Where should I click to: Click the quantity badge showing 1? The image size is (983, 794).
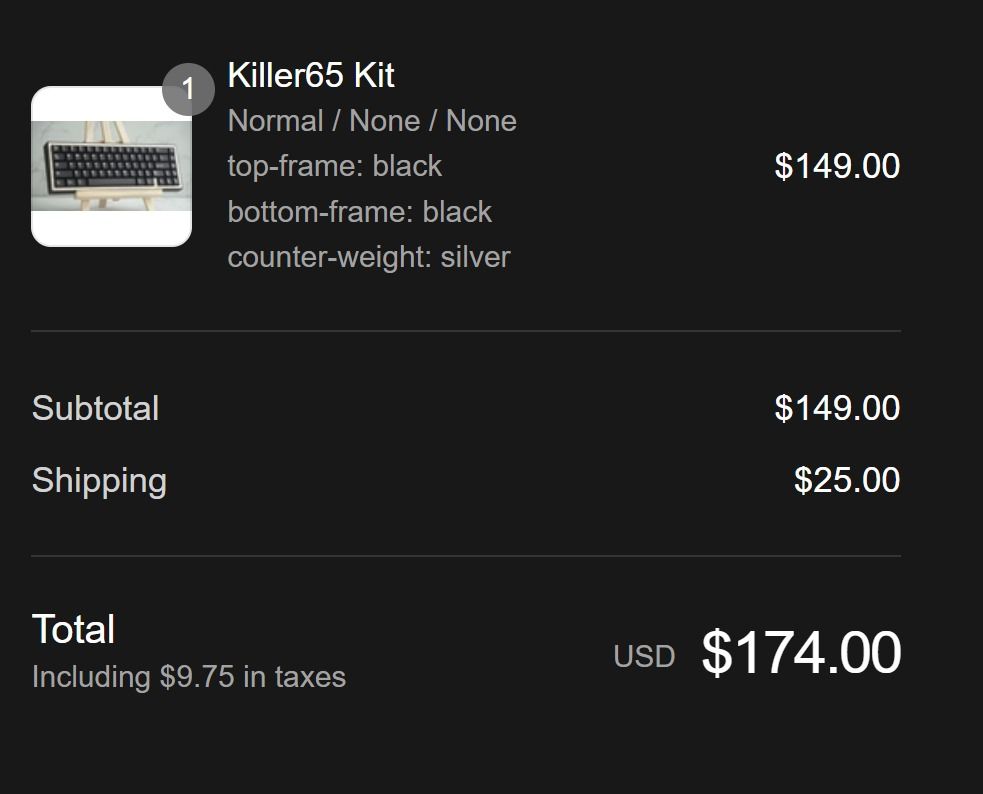pos(190,89)
